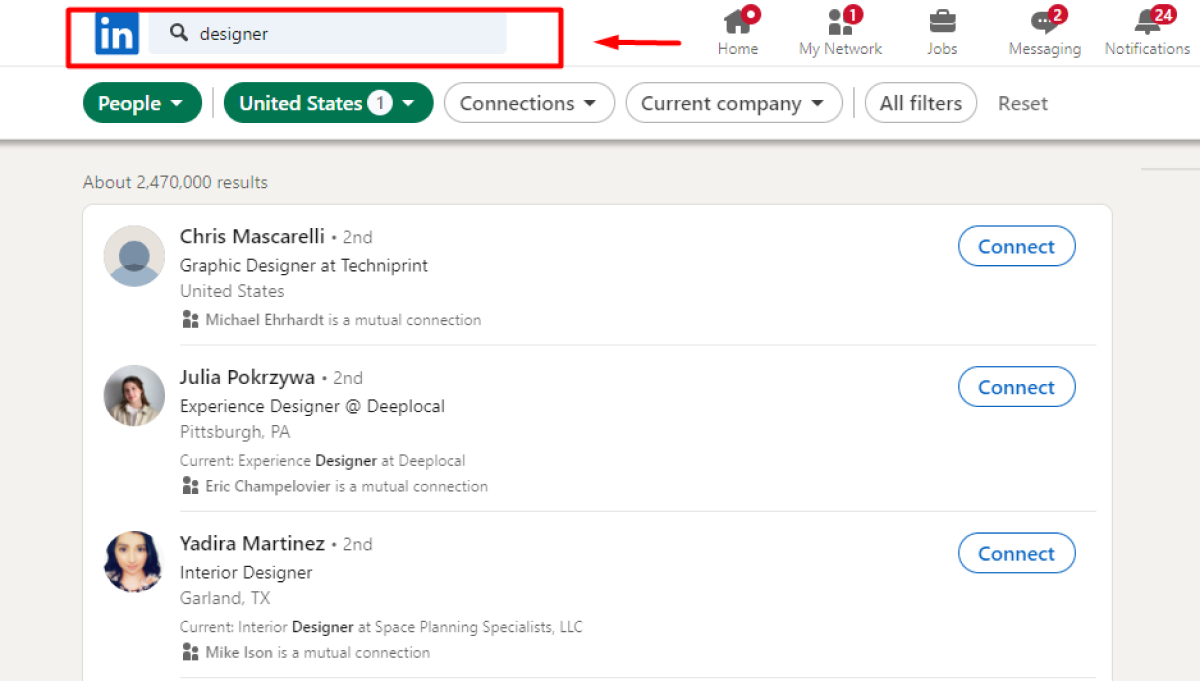
Task: Open the Current company filter
Action: click(x=733, y=102)
